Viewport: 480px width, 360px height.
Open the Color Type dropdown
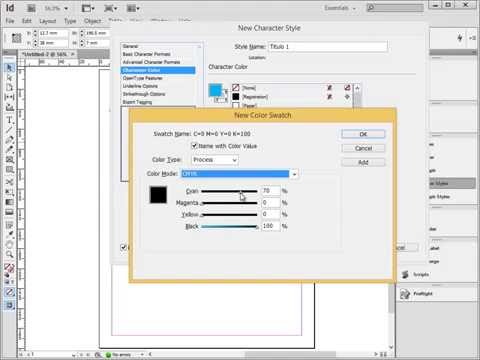(x=215, y=160)
